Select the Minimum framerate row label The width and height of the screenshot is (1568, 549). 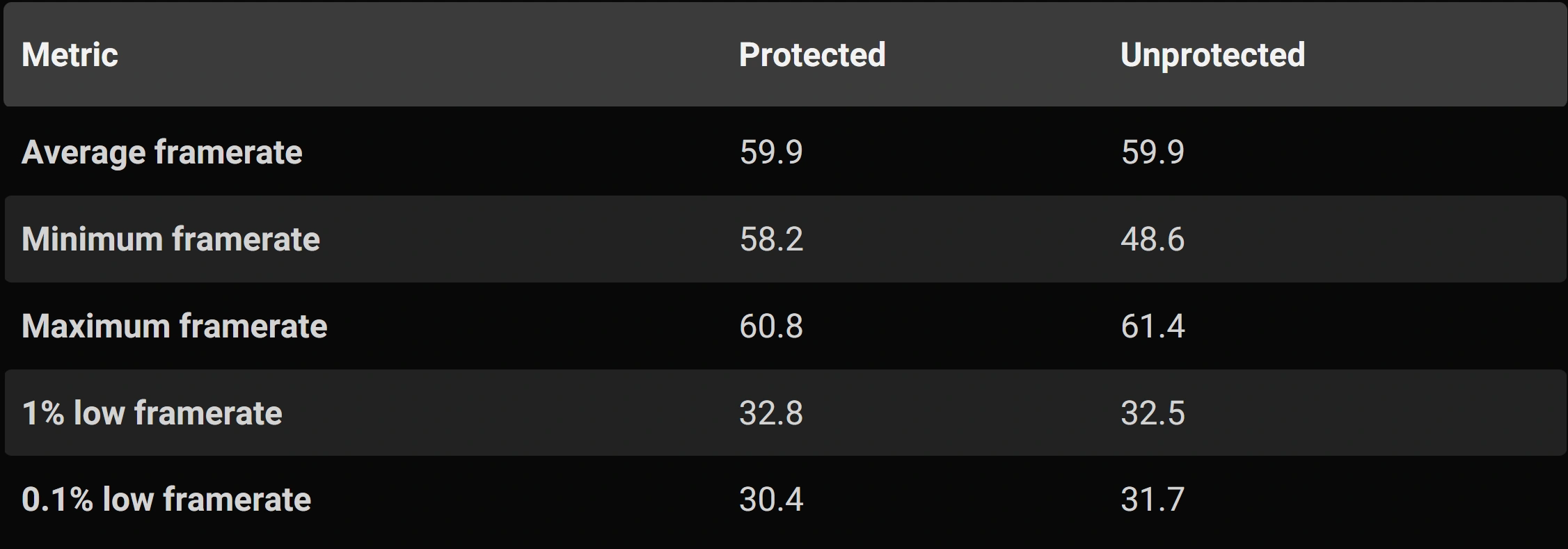point(171,239)
